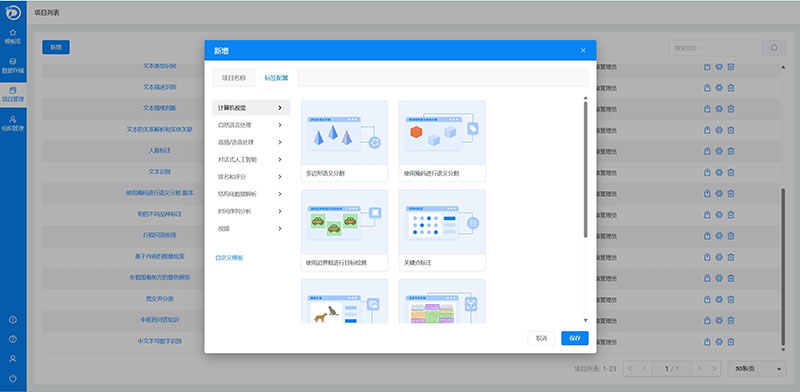The image size is (800, 392).
Task: Expand the 视频 category chevron
Action: pos(280,229)
